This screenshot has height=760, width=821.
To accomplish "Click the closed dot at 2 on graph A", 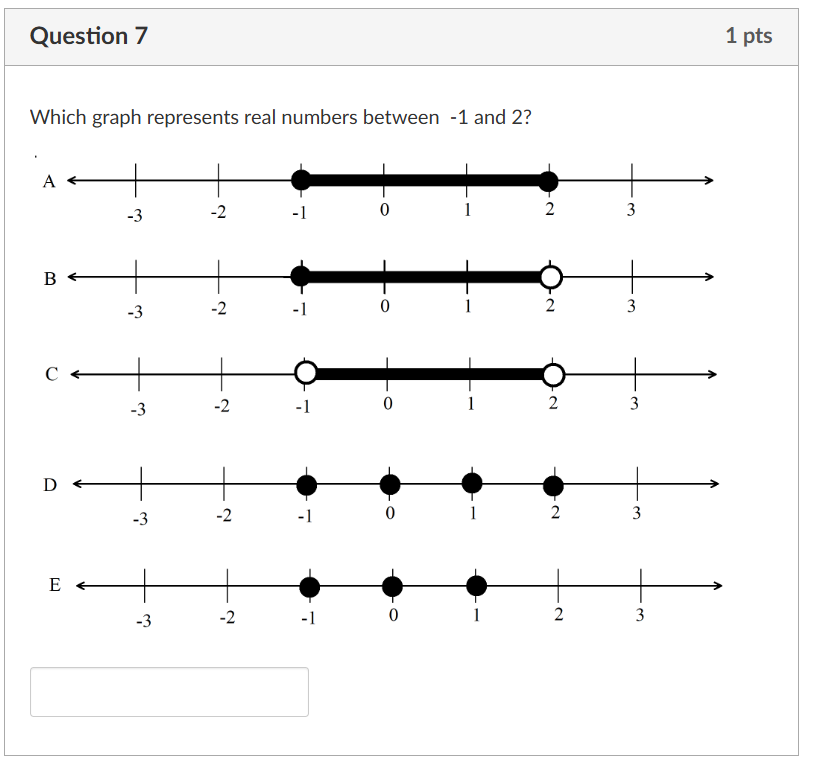I will [549, 180].
